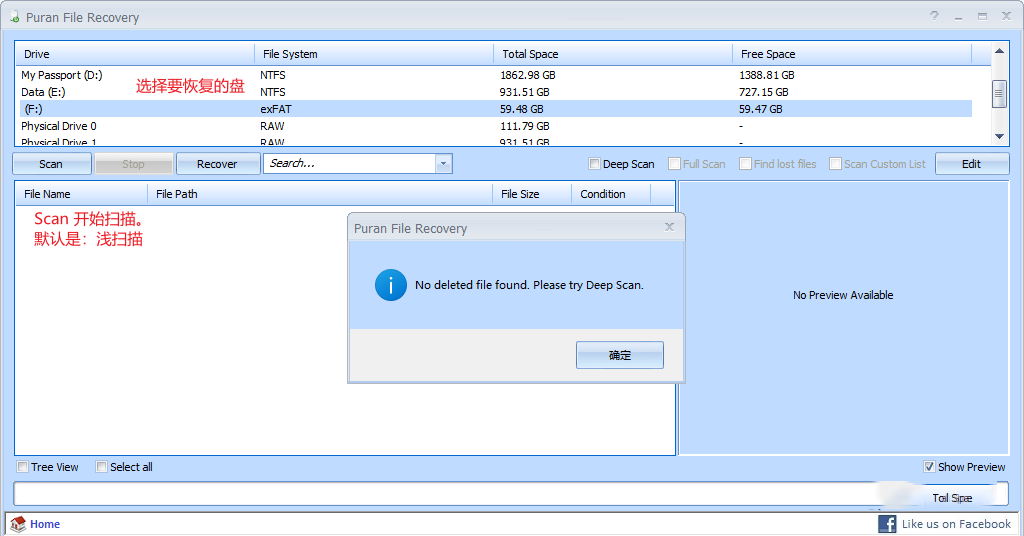Viewport: 1024px width, 536px height.
Task: Sort results by File Name header
Action: tap(82, 194)
